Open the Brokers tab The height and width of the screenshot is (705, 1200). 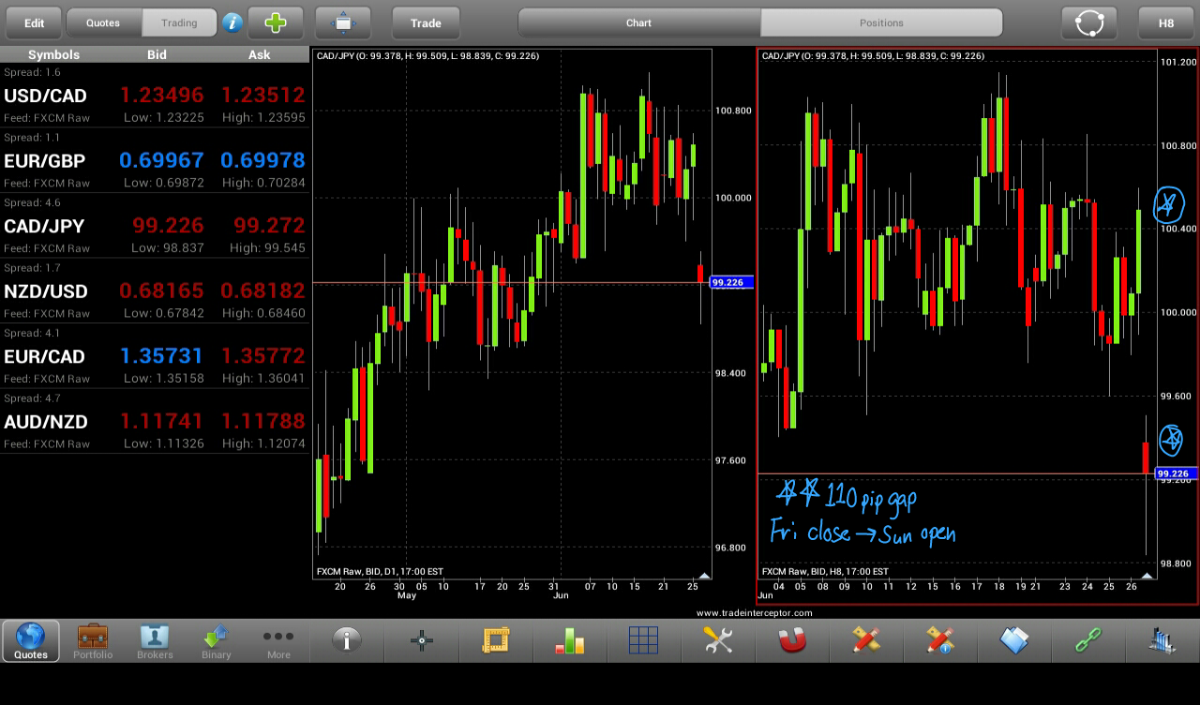click(x=155, y=641)
